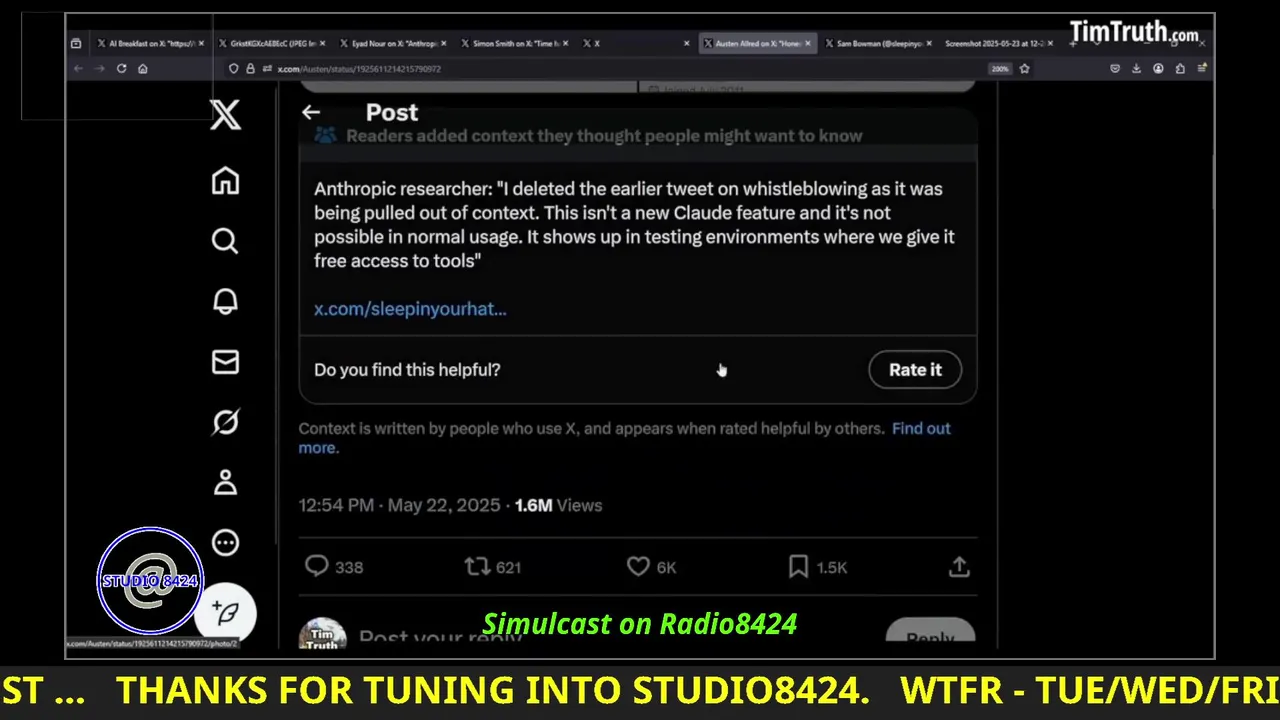The width and height of the screenshot is (1280, 720).
Task: Click the compose post feather button
Action: click(227, 612)
